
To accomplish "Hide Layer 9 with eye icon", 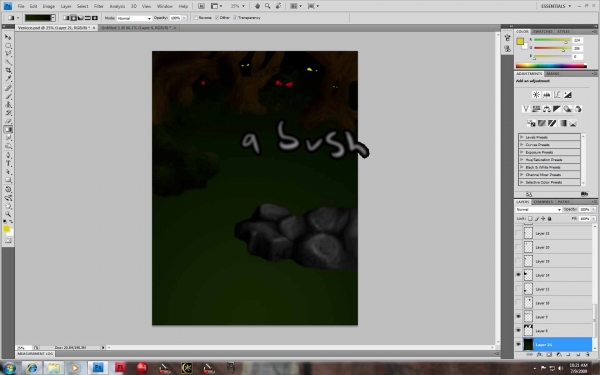I will coord(518,316).
